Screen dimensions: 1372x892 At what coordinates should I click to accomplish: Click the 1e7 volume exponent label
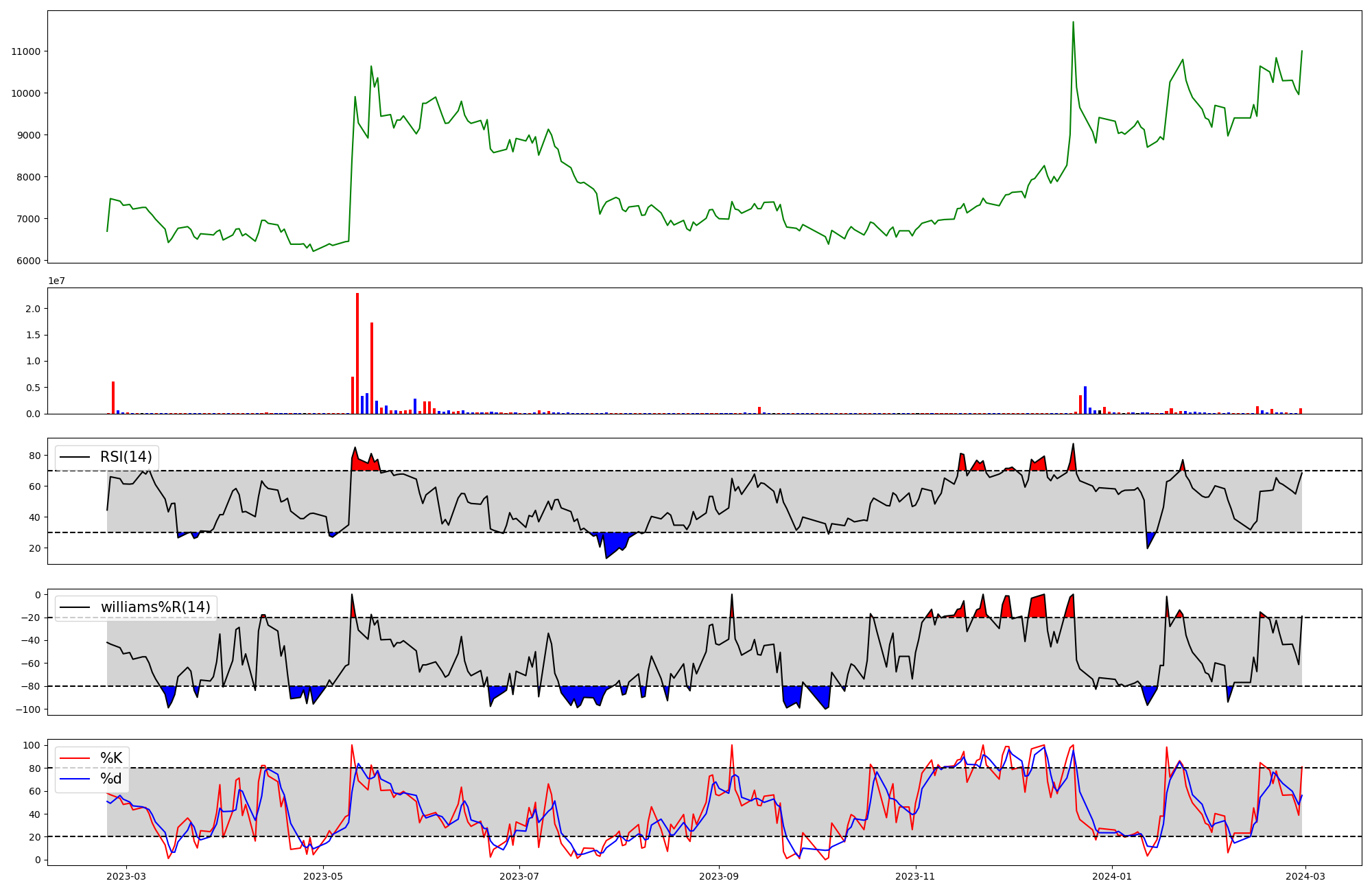click(x=56, y=281)
